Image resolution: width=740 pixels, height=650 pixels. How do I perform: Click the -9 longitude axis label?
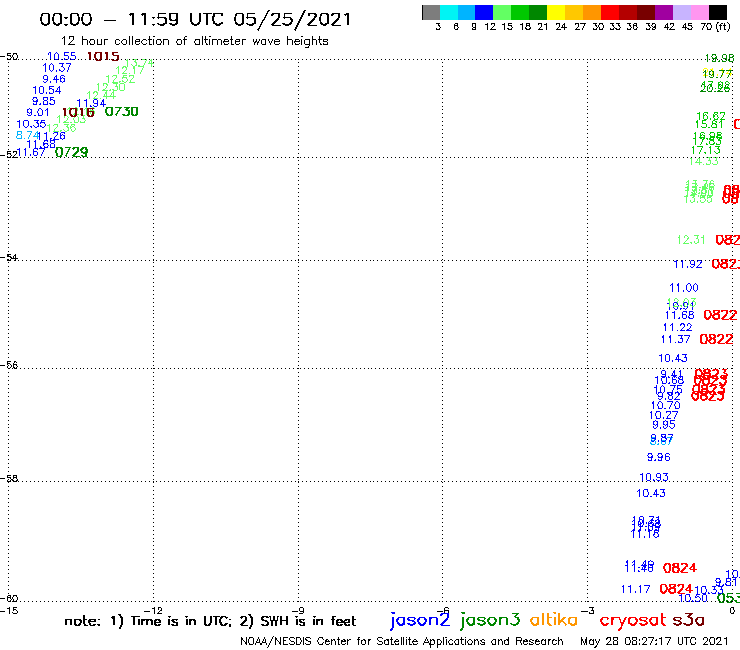click(298, 611)
